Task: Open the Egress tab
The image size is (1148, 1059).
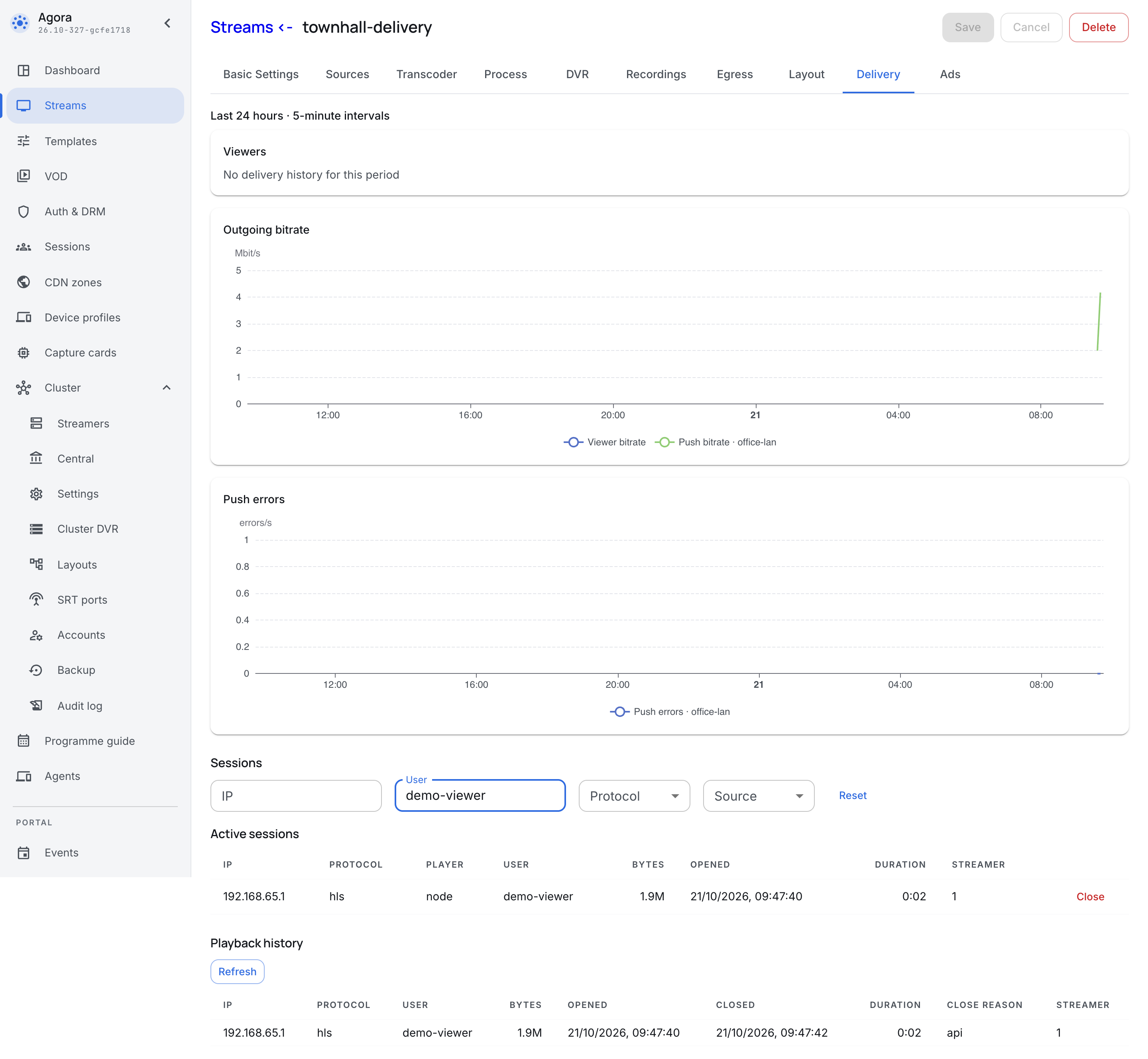Action: 734,75
